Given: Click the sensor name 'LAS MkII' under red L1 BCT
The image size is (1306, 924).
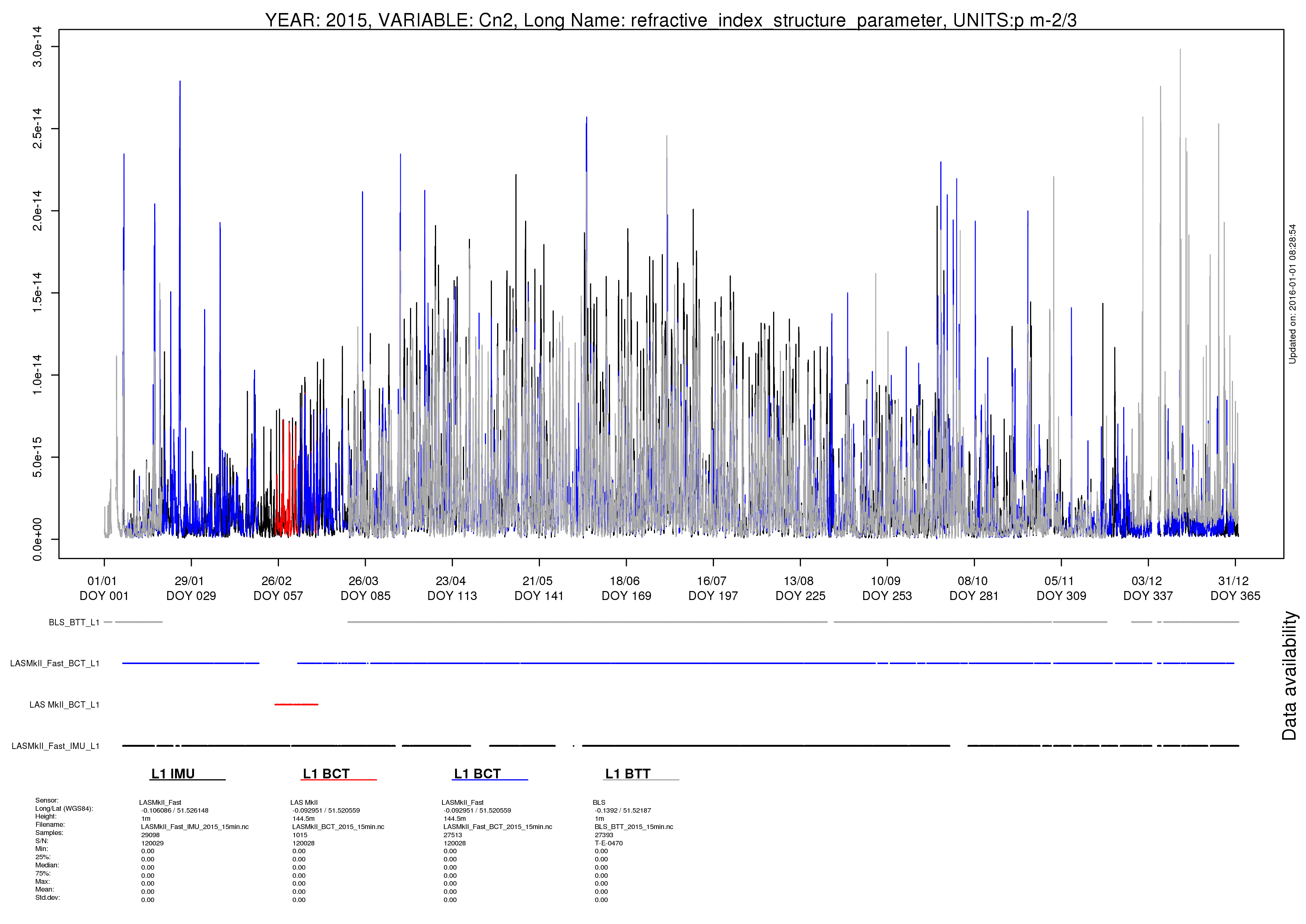Looking at the screenshot, I should tap(304, 803).
